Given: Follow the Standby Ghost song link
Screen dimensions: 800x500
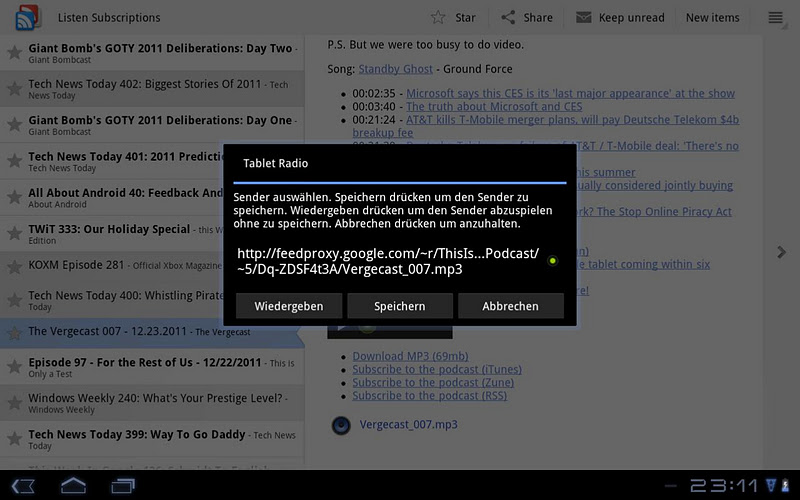Looking at the screenshot, I should 395,69.
